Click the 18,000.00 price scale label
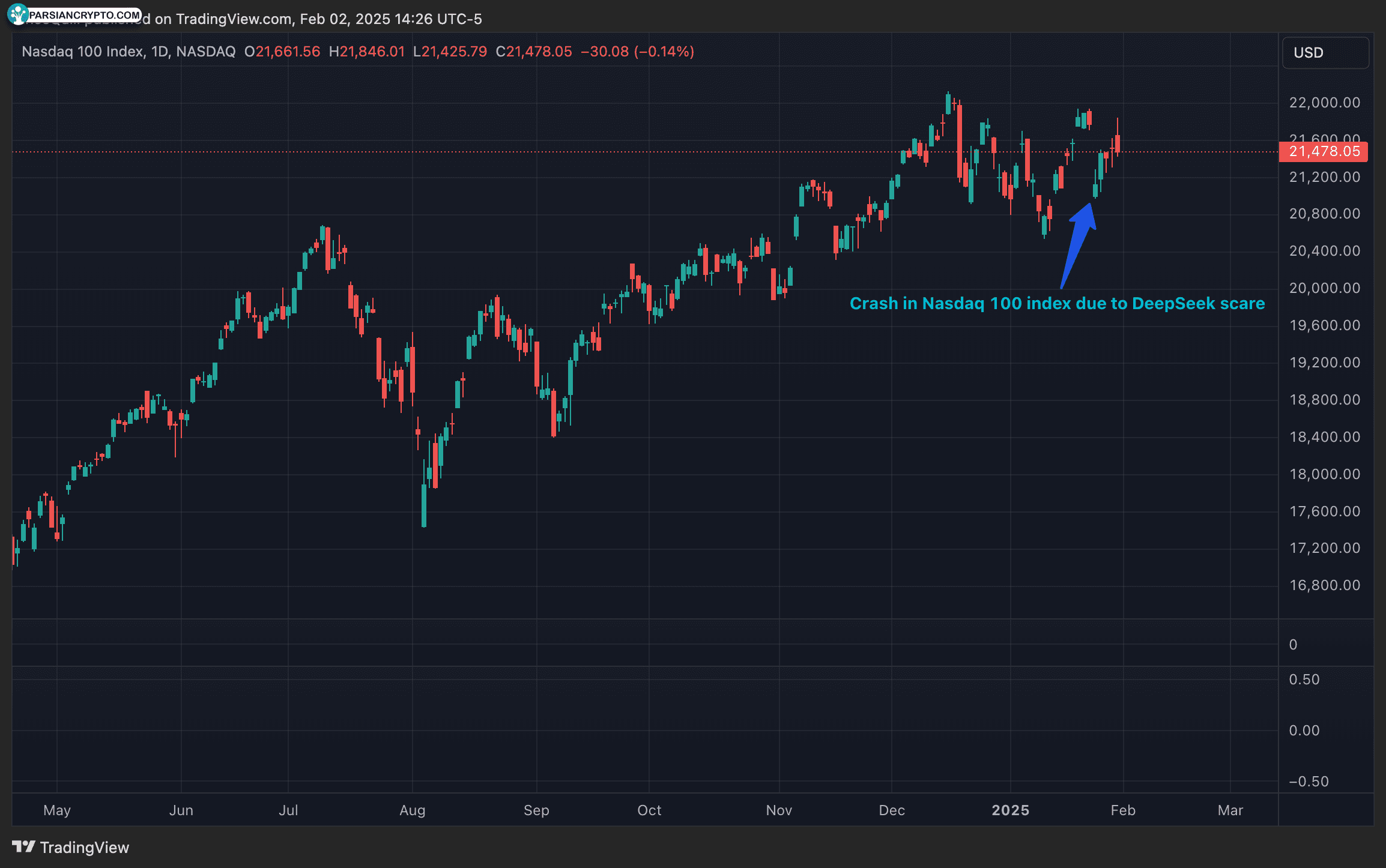The width and height of the screenshot is (1386, 868). (x=1325, y=474)
